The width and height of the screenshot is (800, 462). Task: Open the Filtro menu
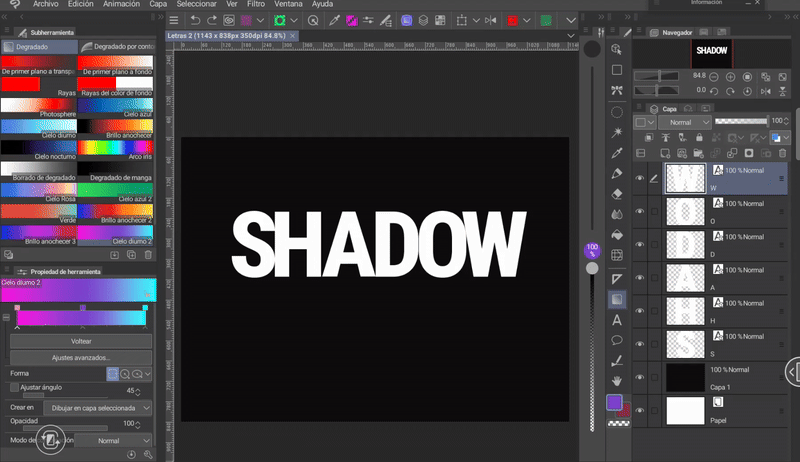click(x=254, y=5)
